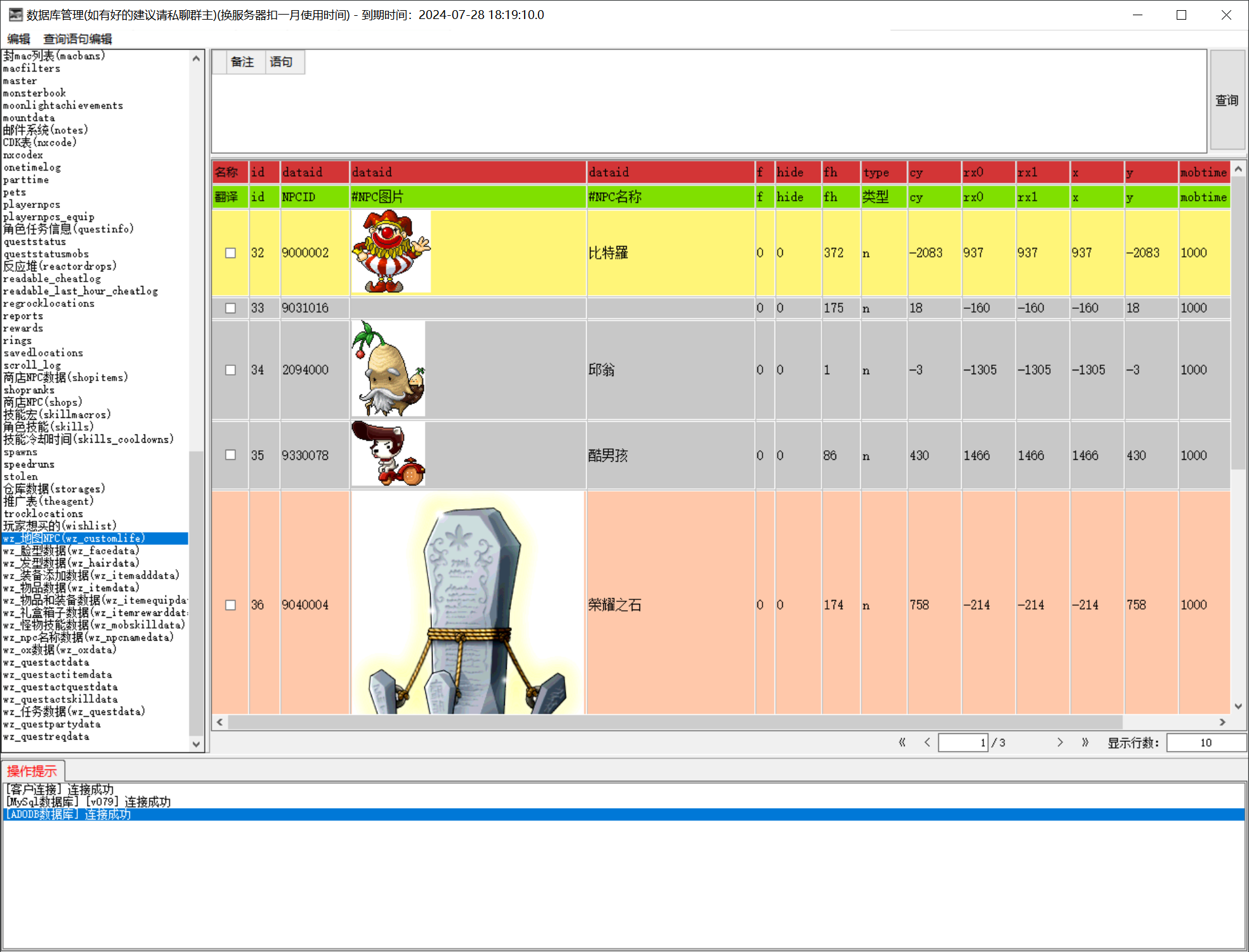
Task: Click the NPCID column header
Action: 315,197
